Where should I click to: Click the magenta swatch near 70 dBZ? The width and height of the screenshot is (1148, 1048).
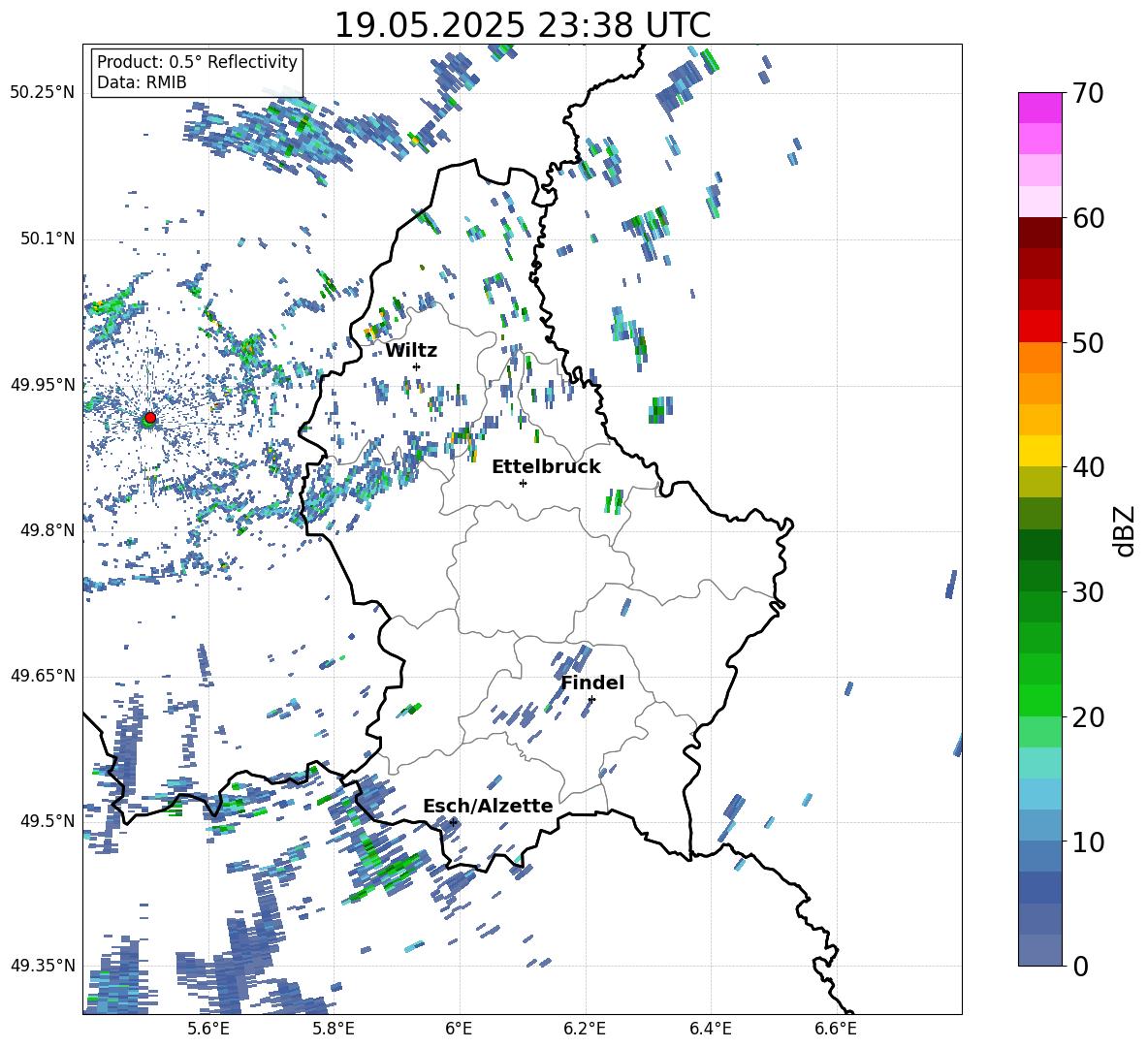pyautogui.click(x=1039, y=108)
